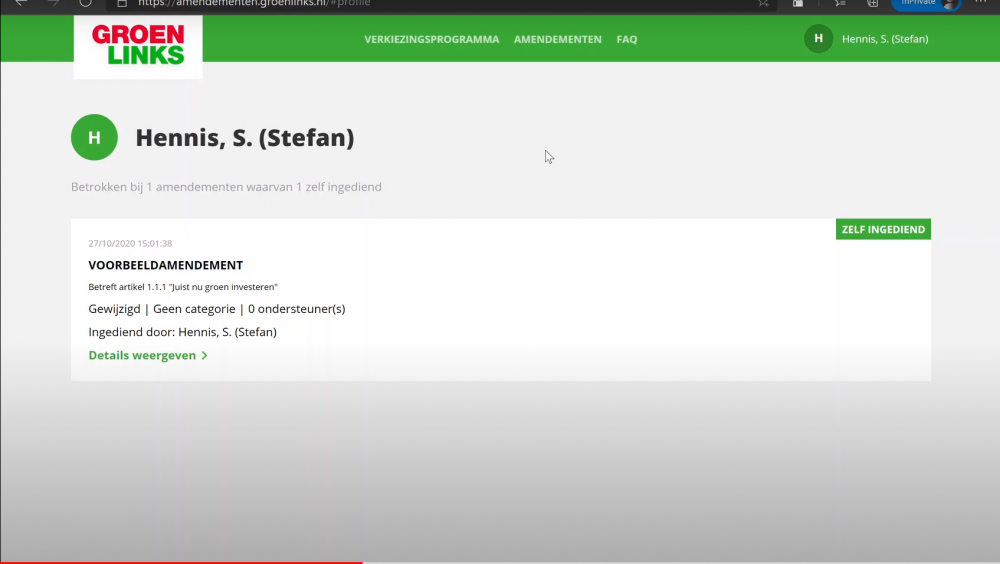
Task: Click the browser back arrow
Action: click(x=20, y=3)
